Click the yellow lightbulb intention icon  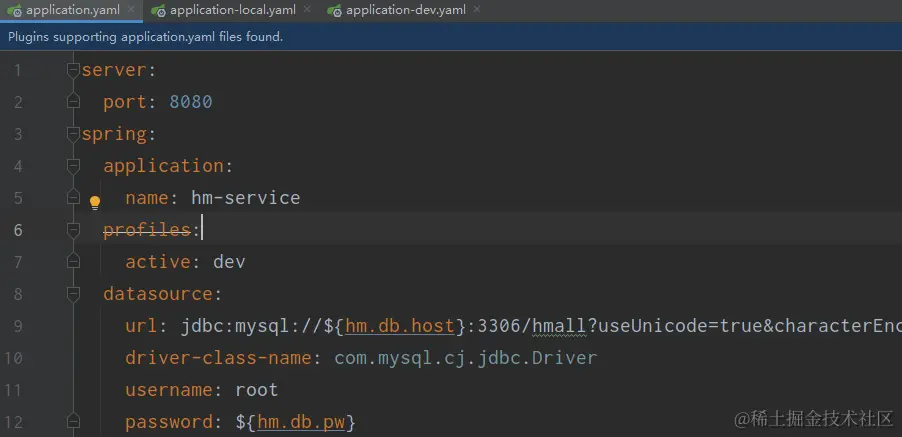tap(95, 202)
